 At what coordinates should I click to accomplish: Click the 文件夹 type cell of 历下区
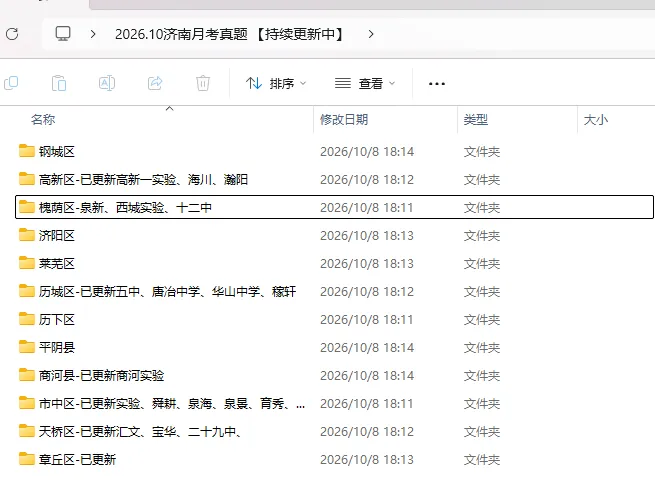[x=482, y=319]
